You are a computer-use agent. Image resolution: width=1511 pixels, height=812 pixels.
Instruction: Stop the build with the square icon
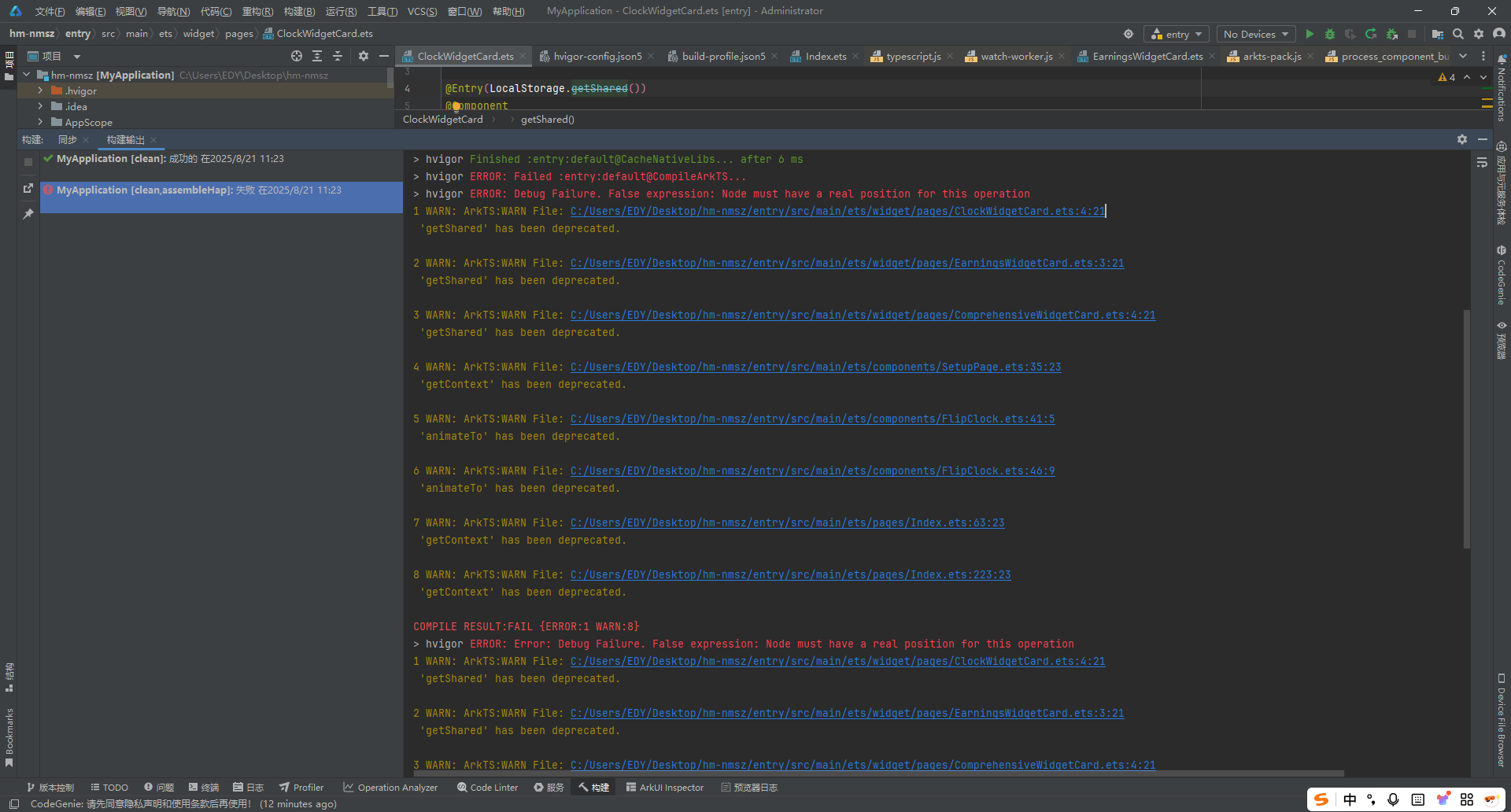click(28, 162)
